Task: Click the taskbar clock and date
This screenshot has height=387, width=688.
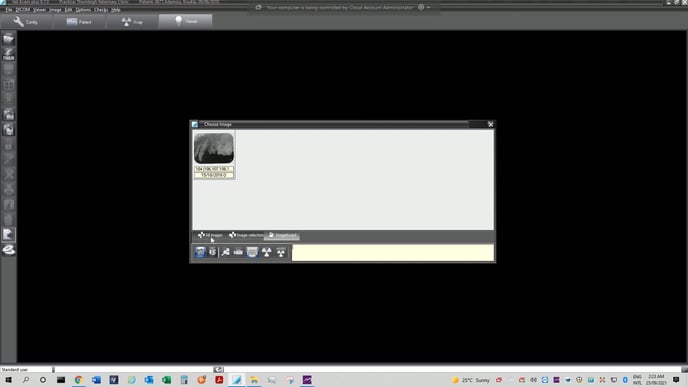Action: (656, 380)
